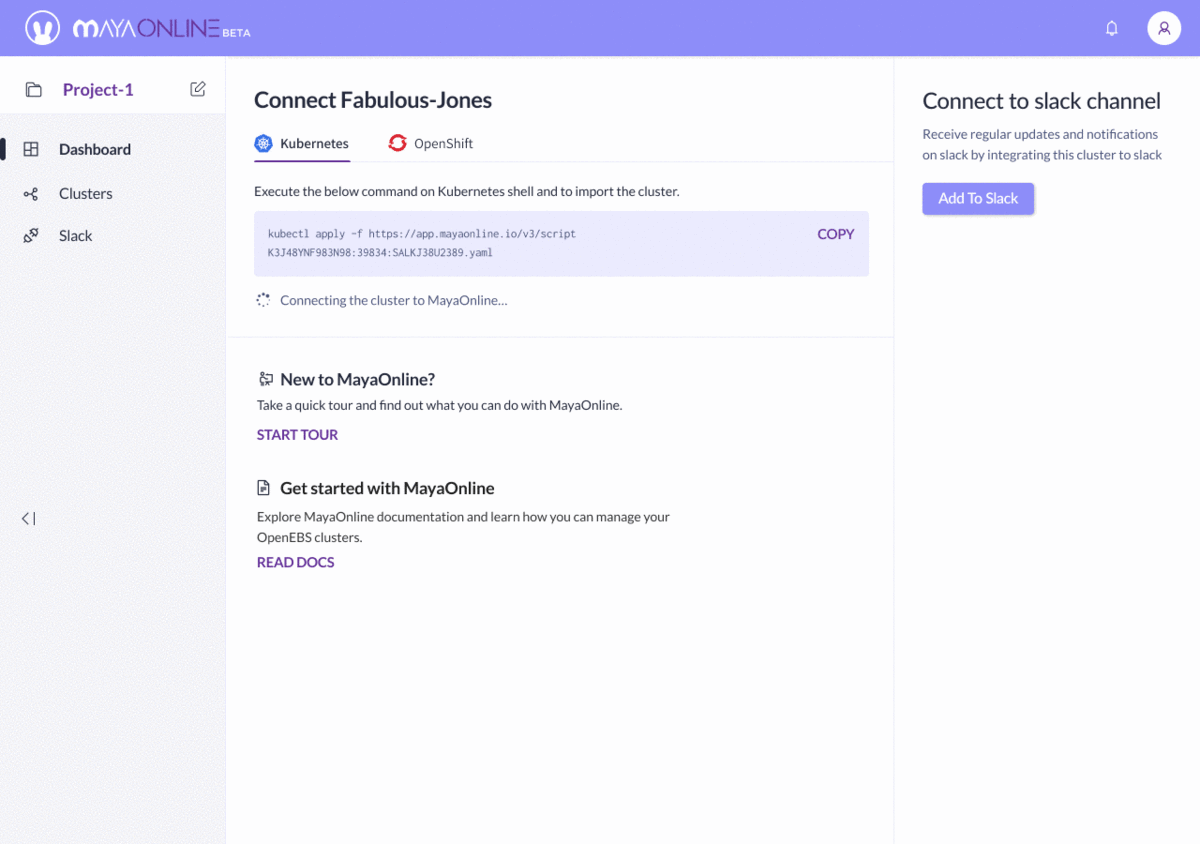Click the Connect Fabulous-Jones heading
This screenshot has width=1200, height=844.
coord(373,100)
